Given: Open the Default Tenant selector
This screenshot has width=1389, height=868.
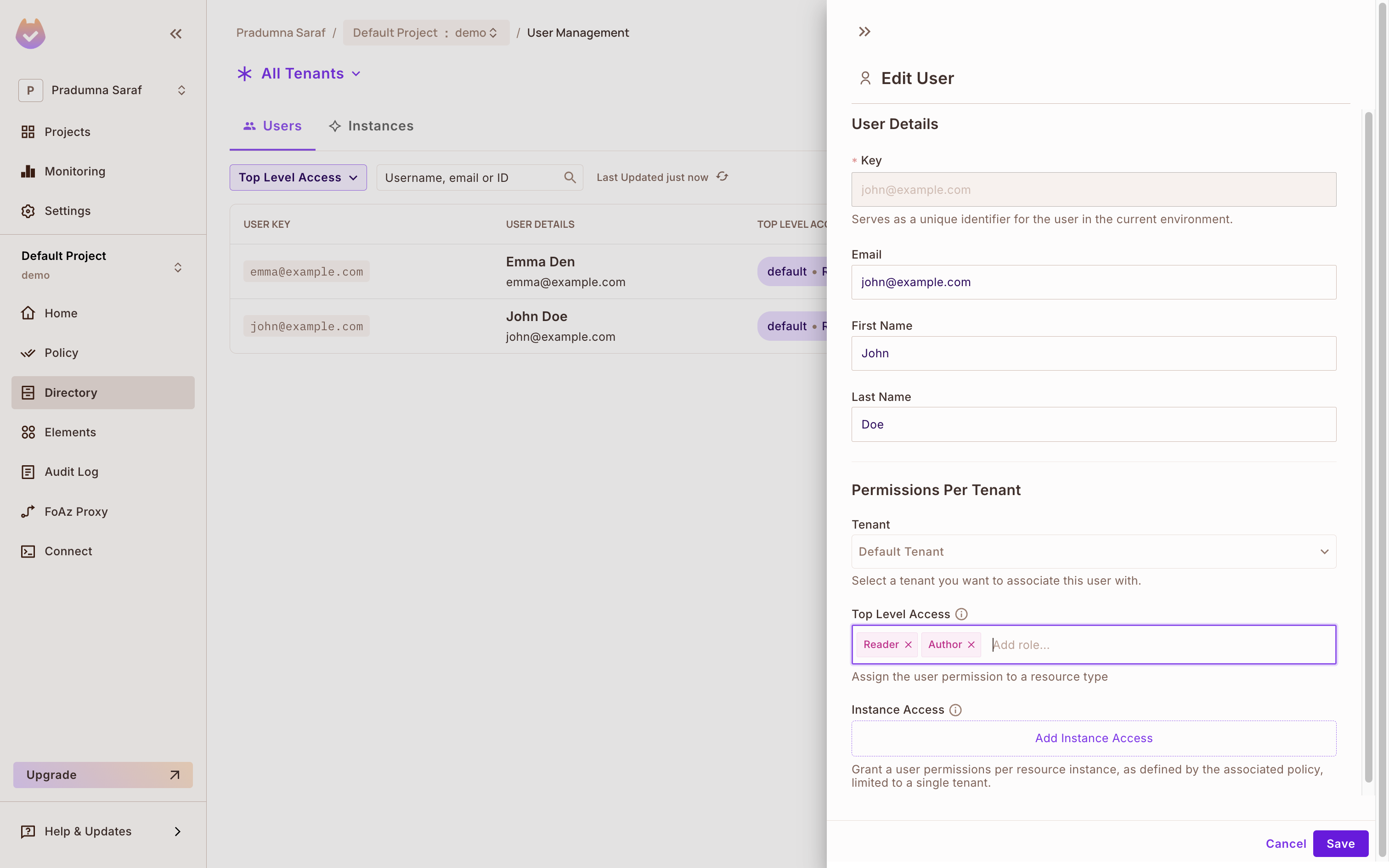Looking at the screenshot, I should click(1093, 551).
